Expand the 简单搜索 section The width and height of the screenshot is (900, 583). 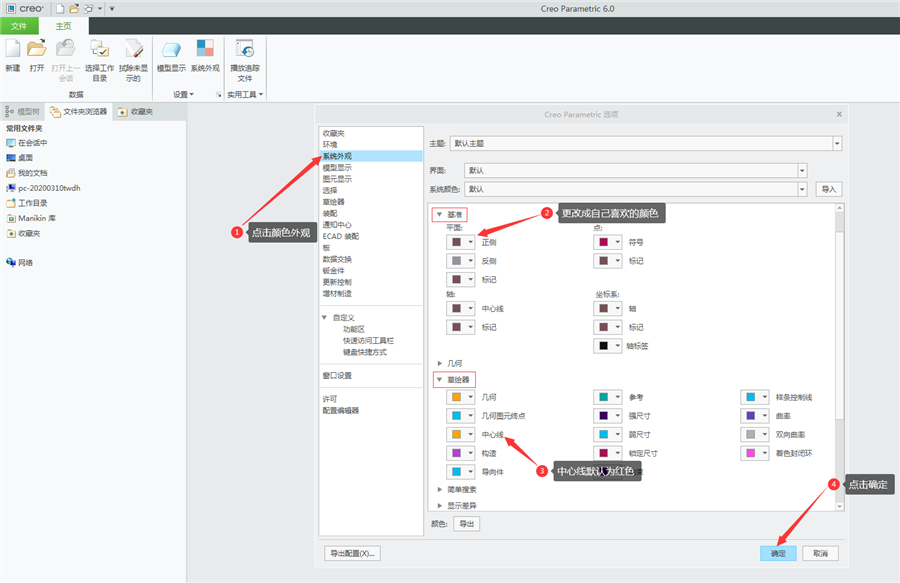(440, 489)
